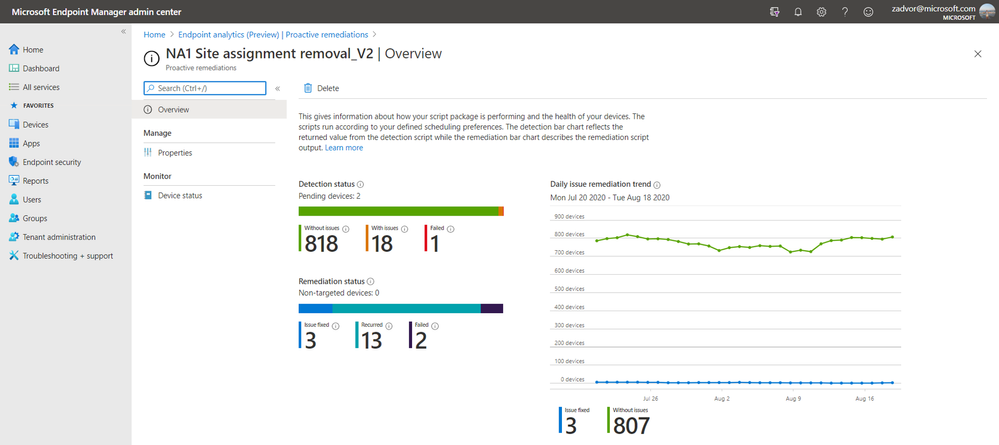
Task: Open the Apps grid icon
Action: [x=14, y=143]
